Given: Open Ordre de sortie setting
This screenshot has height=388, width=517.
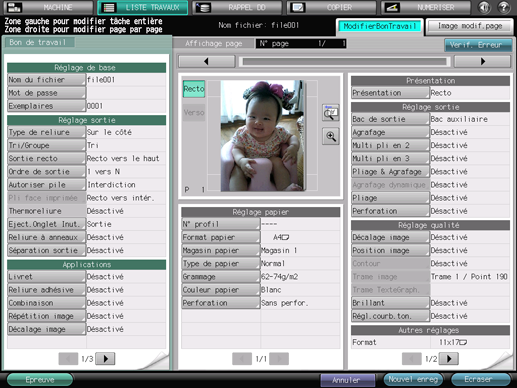Looking at the screenshot, I should (46, 172).
